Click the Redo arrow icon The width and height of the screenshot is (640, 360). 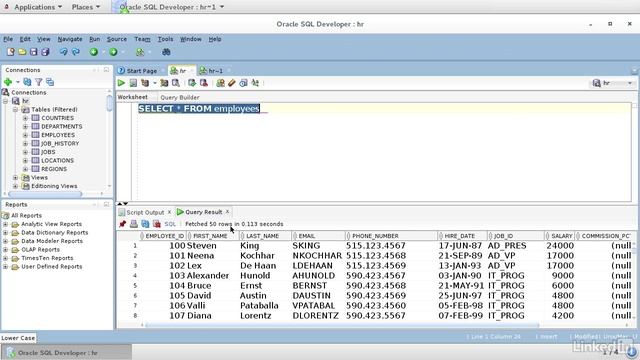tap(76, 52)
